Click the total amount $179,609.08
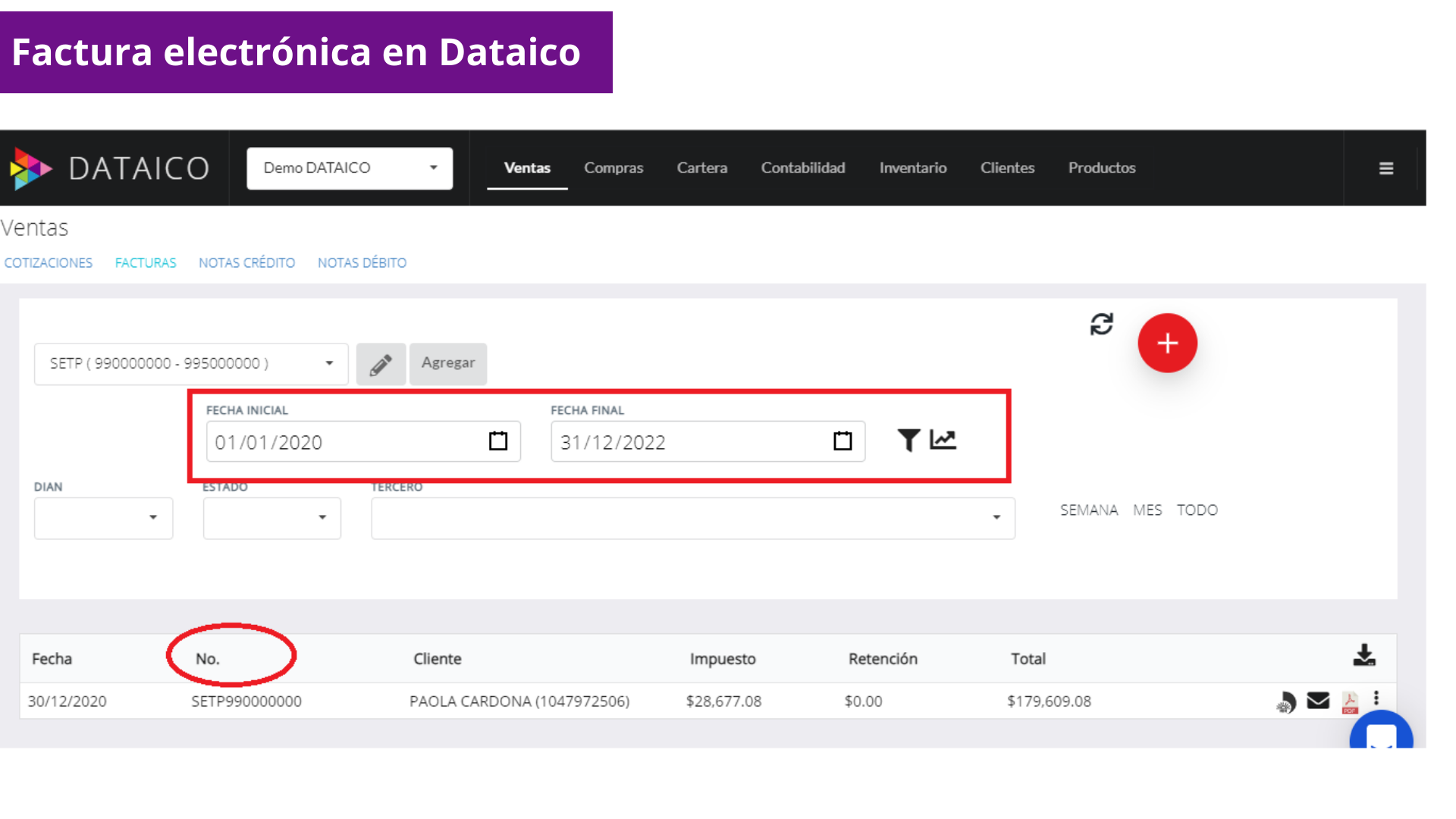Image resolution: width=1456 pixels, height=819 pixels. [x=1049, y=701]
